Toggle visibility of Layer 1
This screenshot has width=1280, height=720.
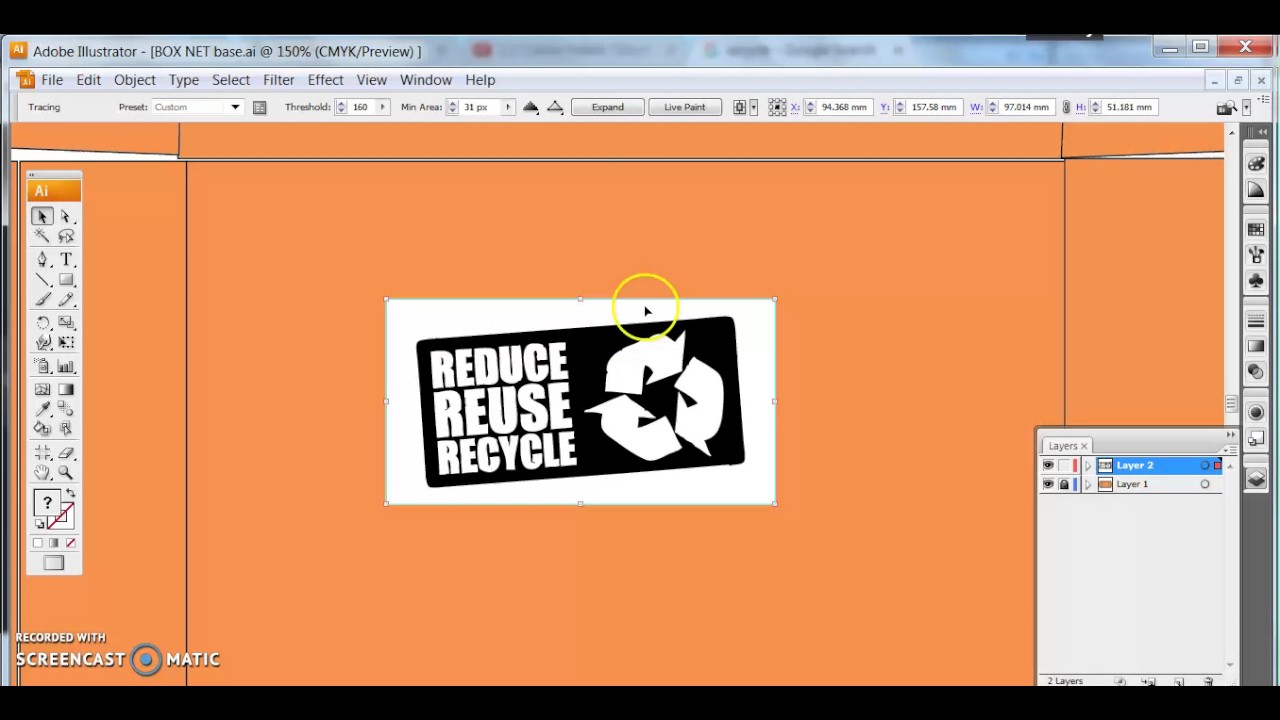pos(1048,484)
